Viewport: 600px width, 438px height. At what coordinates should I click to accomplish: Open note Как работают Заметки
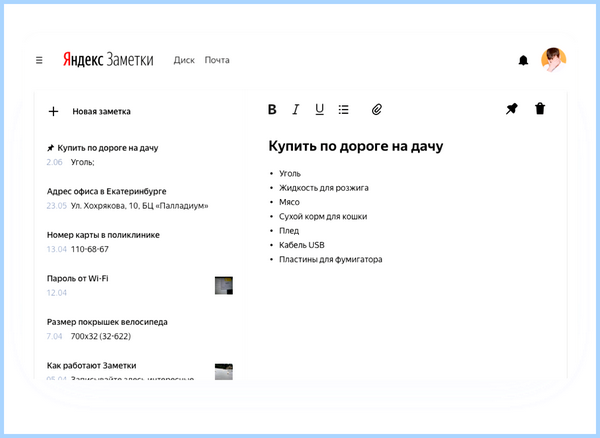tap(140, 370)
